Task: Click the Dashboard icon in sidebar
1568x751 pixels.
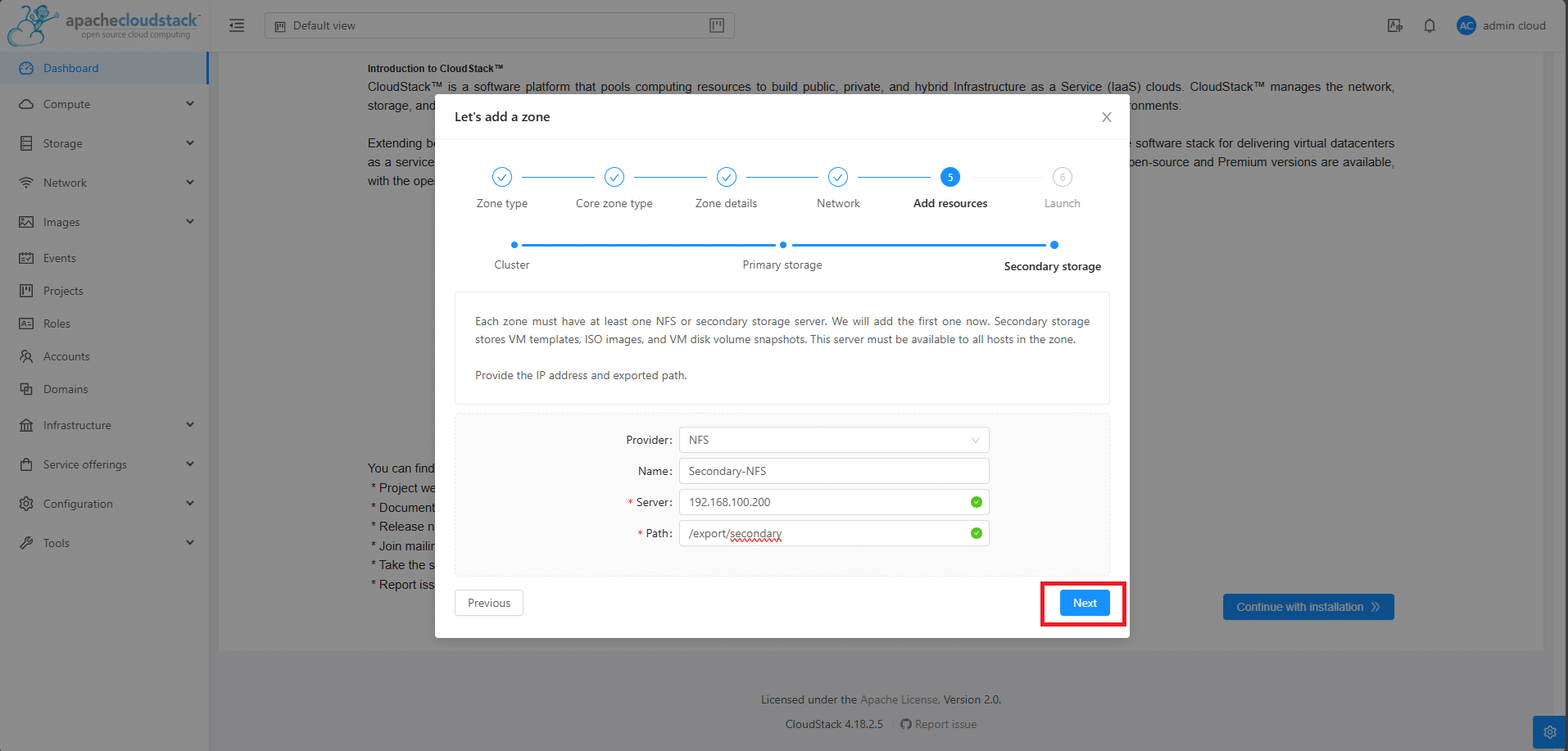Action: [26, 68]
